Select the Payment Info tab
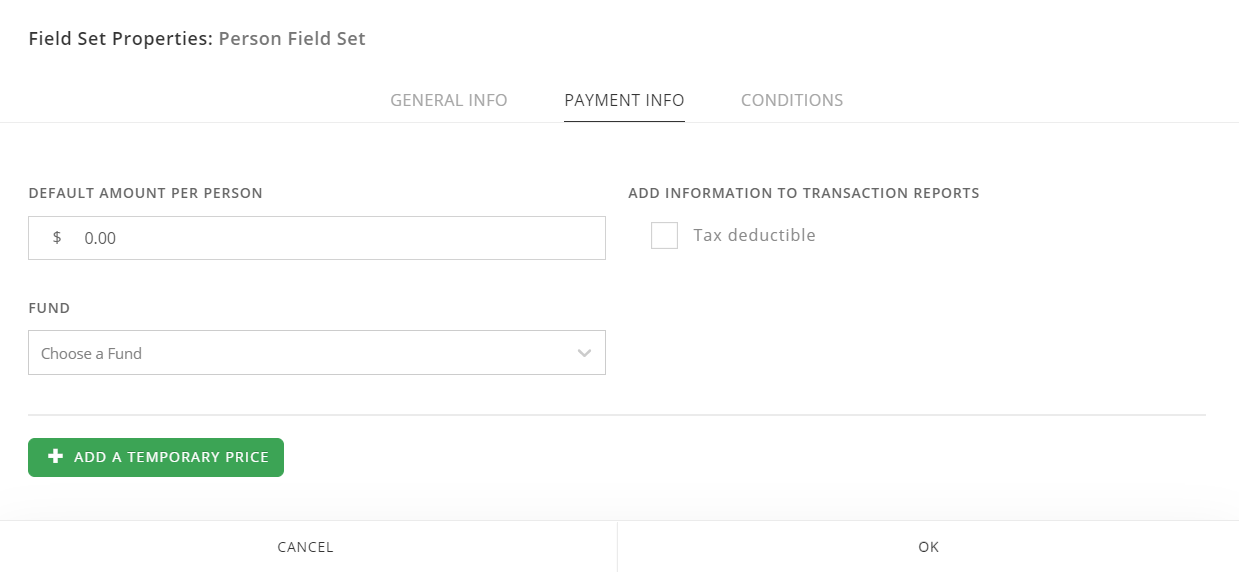Viewport: 1239px width, 572px height. click(624, 100)
